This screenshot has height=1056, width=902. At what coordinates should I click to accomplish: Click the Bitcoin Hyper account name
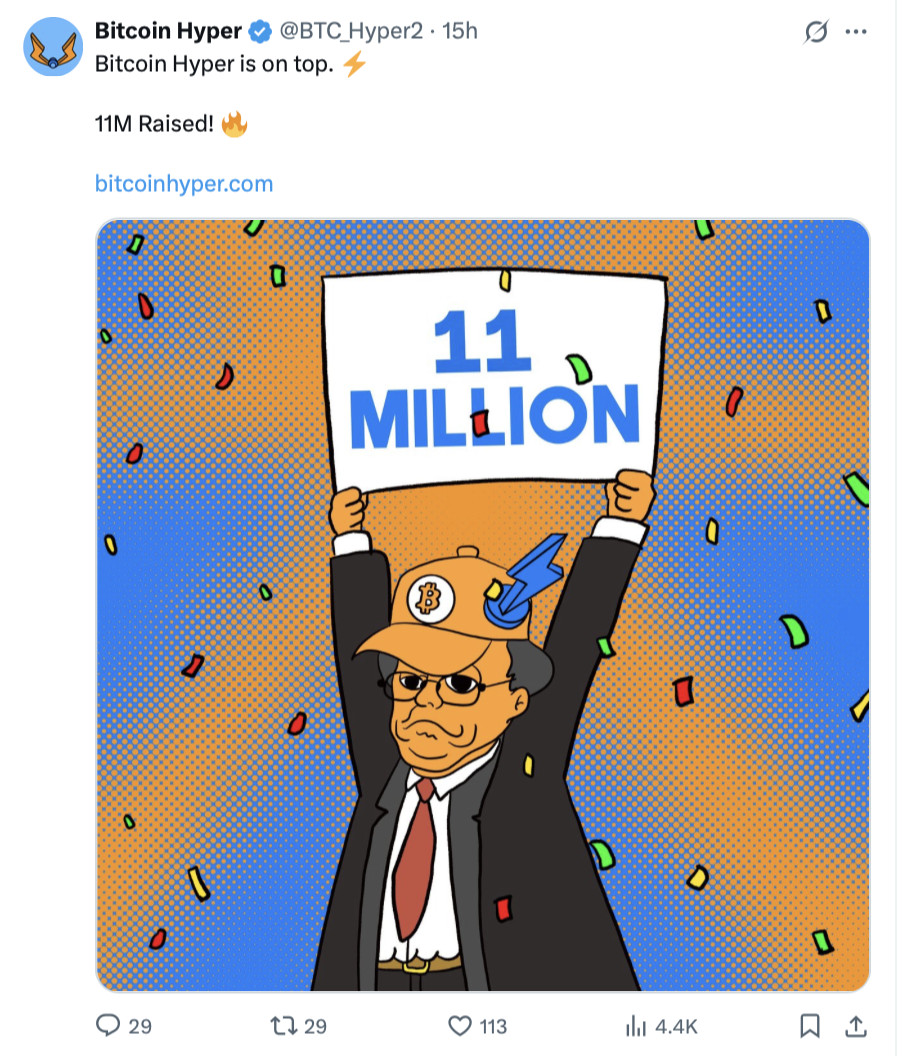click(168, 31)
